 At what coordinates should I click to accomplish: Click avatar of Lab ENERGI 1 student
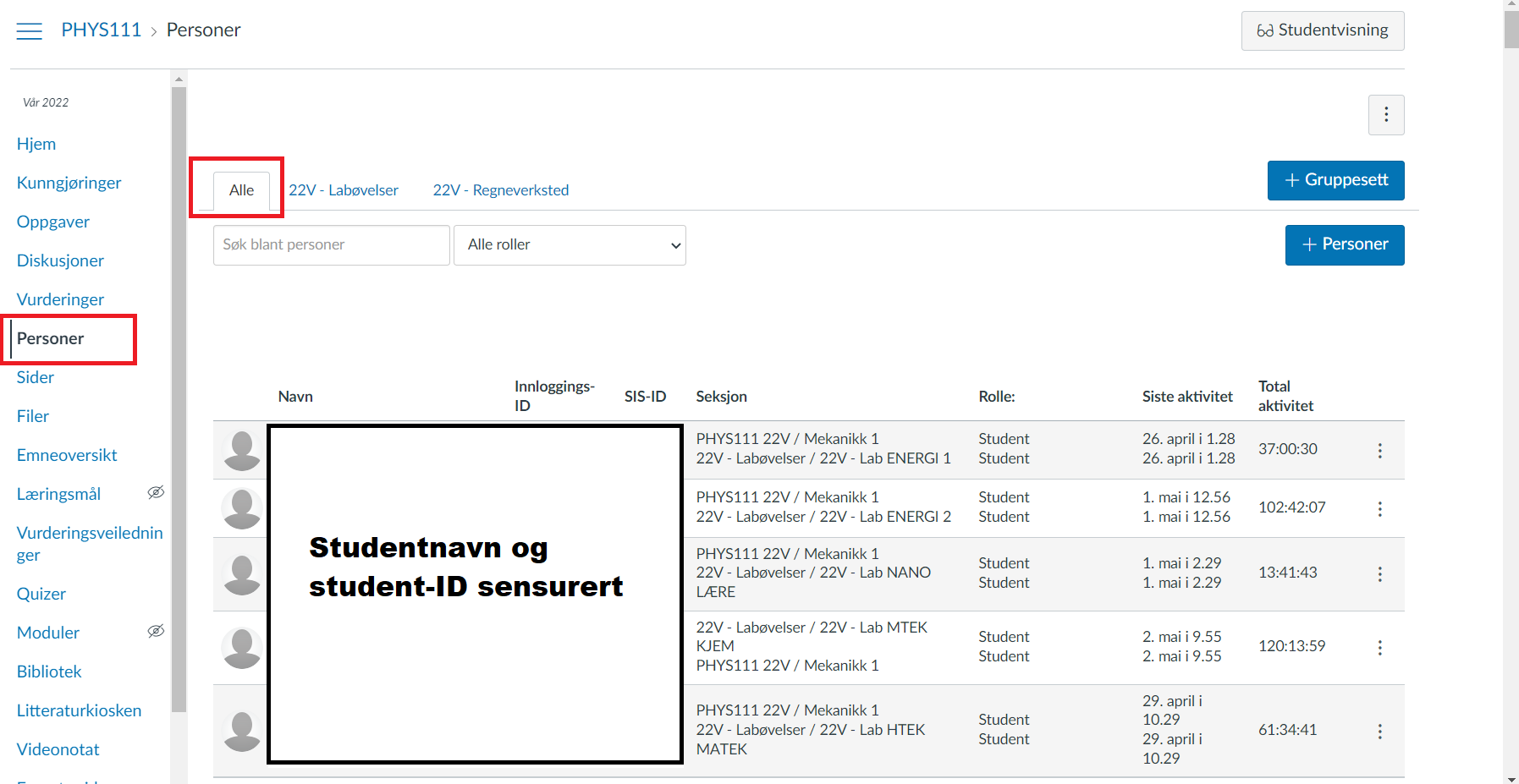pyautogui.click(x=242, y=451)
